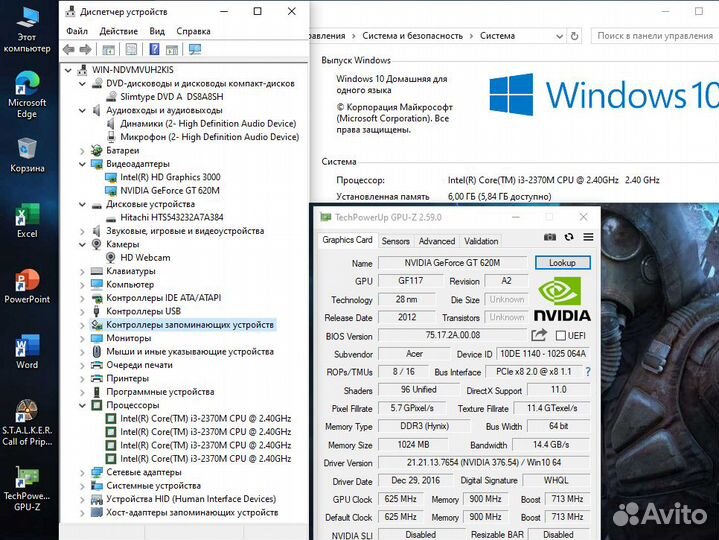The width and height of the screenshot is (719, 540).
Task: Open the Вид menu
Action: click(x=157, y=31)
